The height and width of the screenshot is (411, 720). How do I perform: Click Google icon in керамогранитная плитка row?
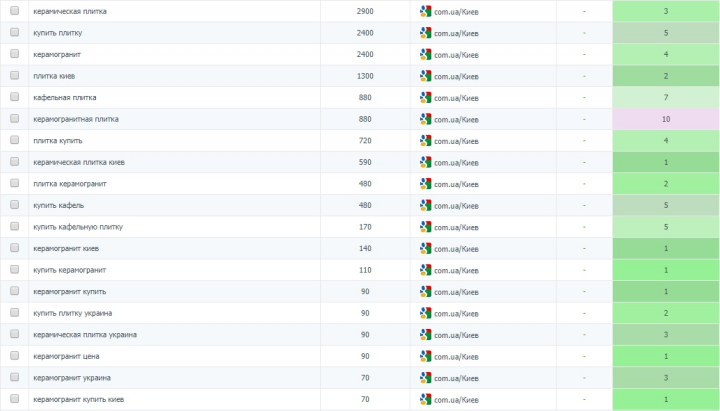(425, 119)
